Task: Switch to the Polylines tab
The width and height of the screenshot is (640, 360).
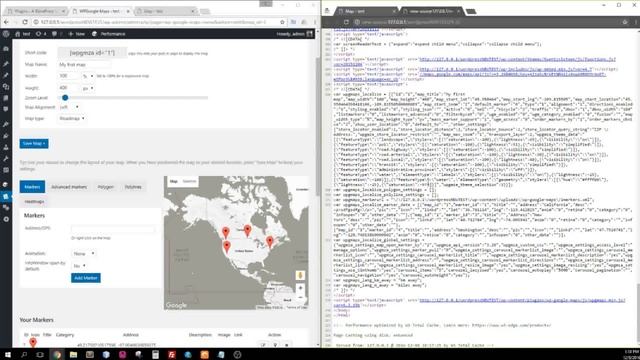Action: pyautogui.click(x=133, y=187)
